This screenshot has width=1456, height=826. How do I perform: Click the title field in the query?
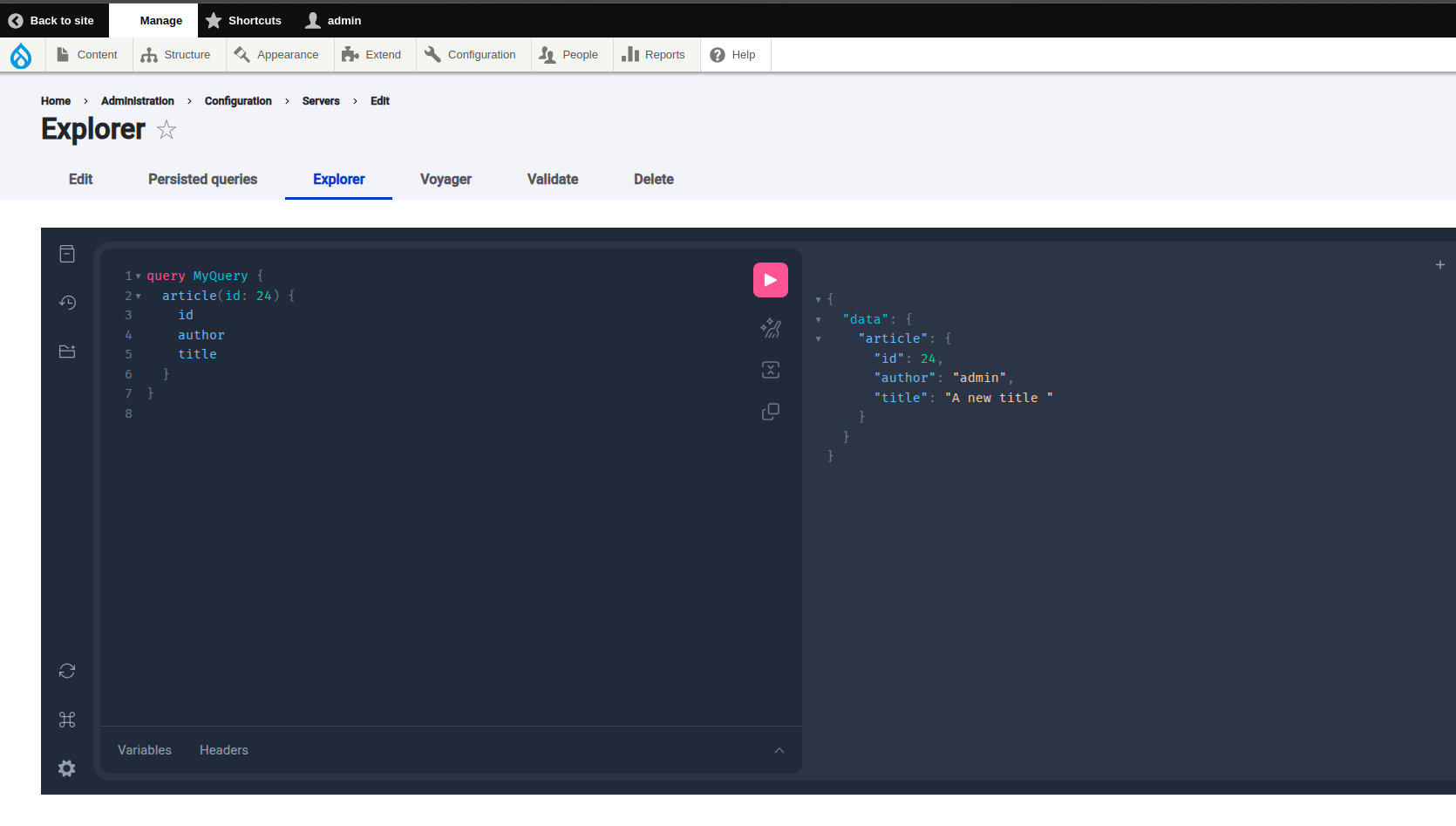click(198, 354)
